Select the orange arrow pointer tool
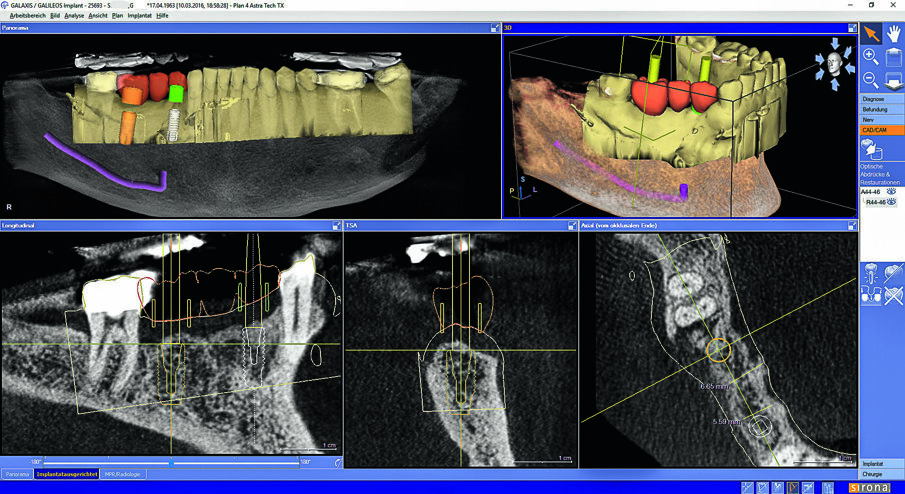 click(x=870, y=34)
